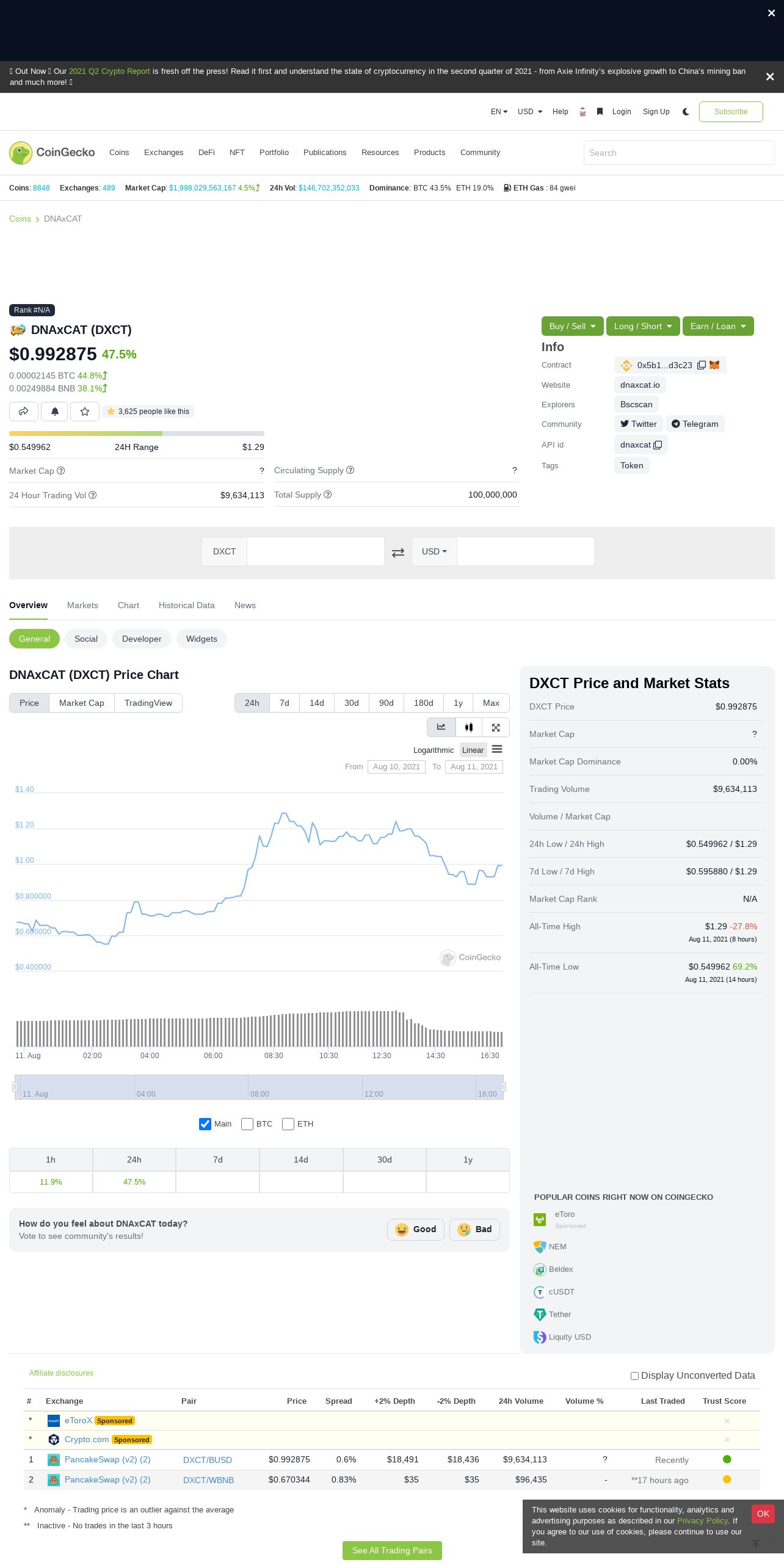Open the Historical Data tab
784x1568 pixels.
187,606
